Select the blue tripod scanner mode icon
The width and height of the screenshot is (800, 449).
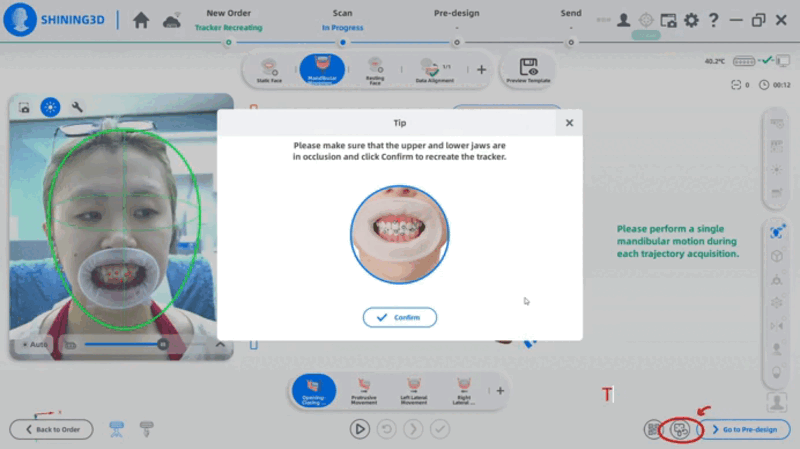[x=117, y=429]
